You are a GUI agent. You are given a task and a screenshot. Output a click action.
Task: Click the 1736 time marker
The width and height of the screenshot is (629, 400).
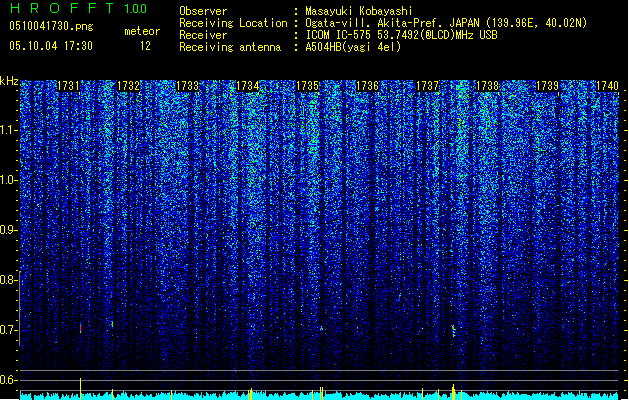tap(367, 86)
